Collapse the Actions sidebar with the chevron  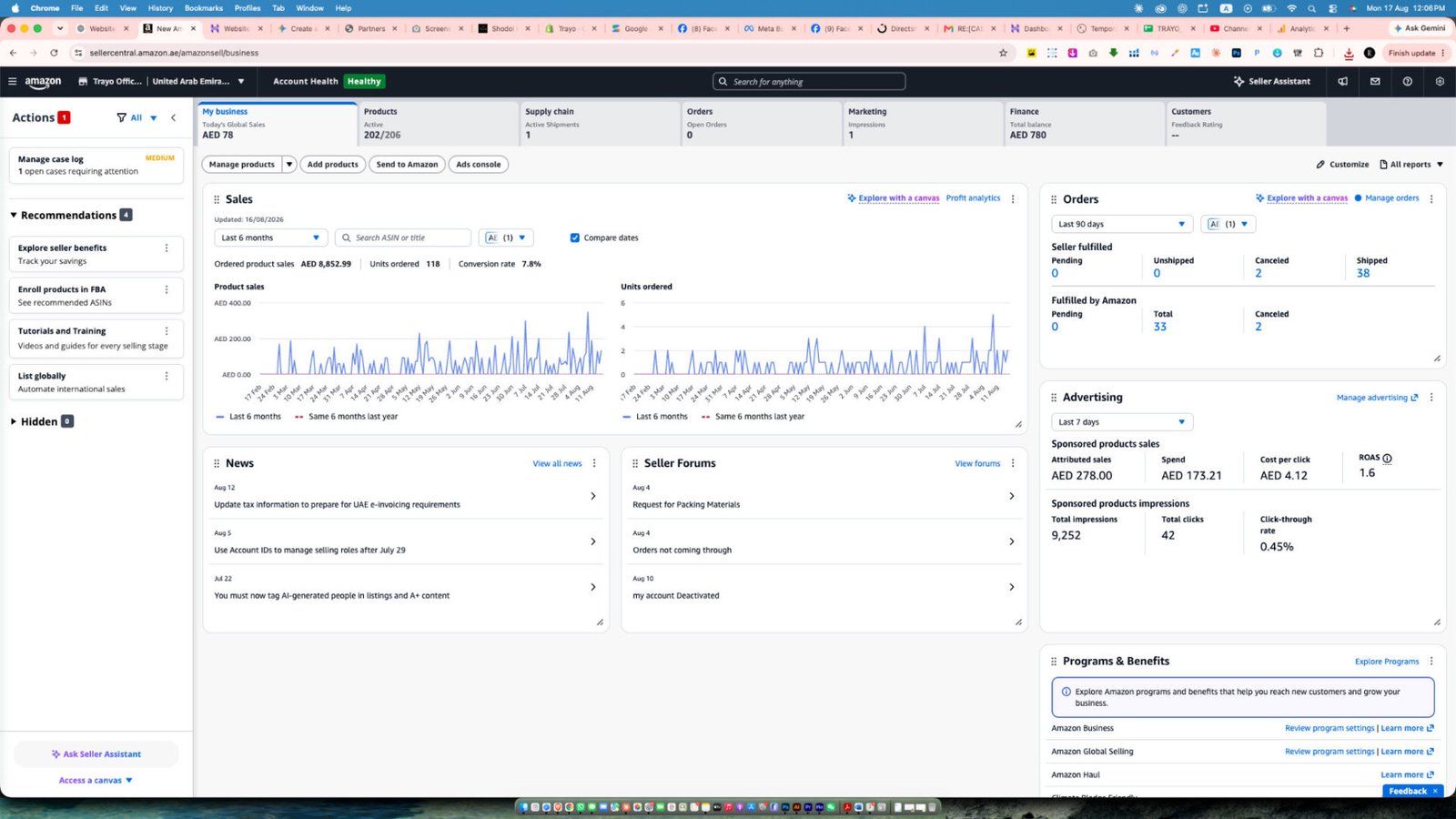point(173,117)
